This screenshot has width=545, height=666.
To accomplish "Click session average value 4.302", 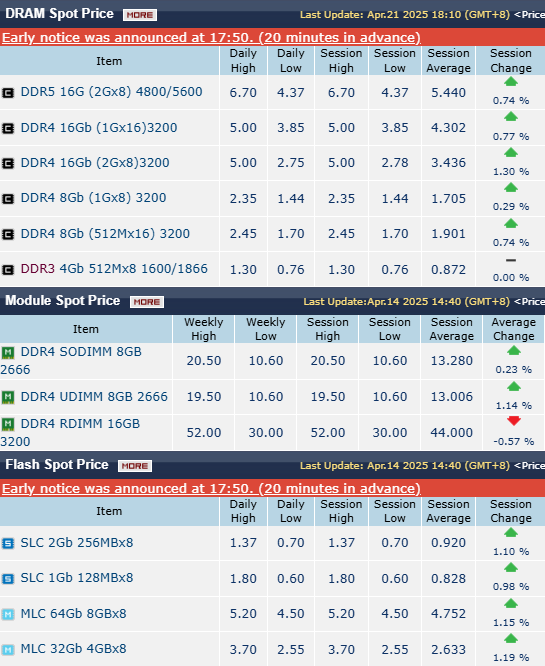I will coord(449,128).
